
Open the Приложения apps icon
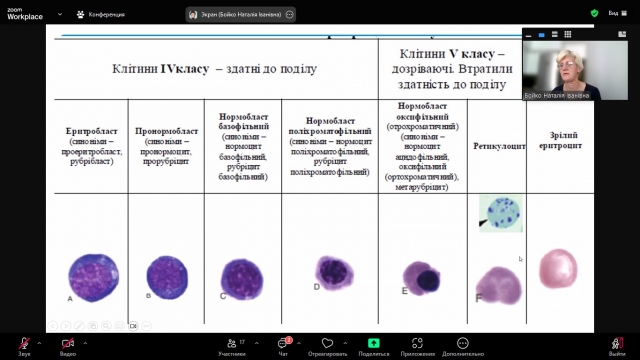click(417, 343)
